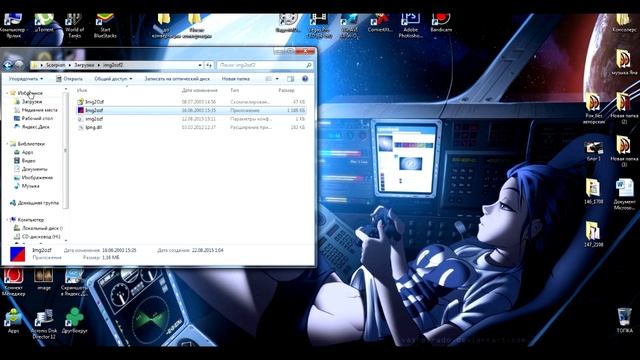Select the Компьютер ярлык desktop icon
640x360 pixels.
point(13,25)
